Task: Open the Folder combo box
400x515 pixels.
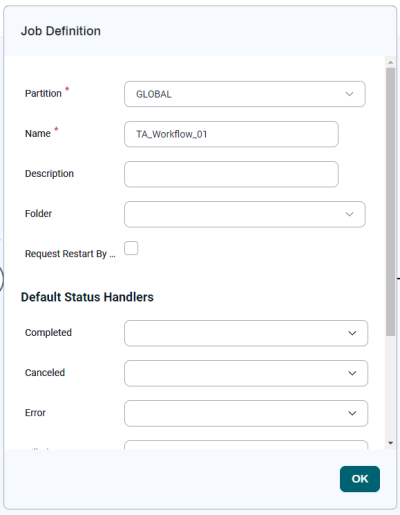Action: pos(245,214)
